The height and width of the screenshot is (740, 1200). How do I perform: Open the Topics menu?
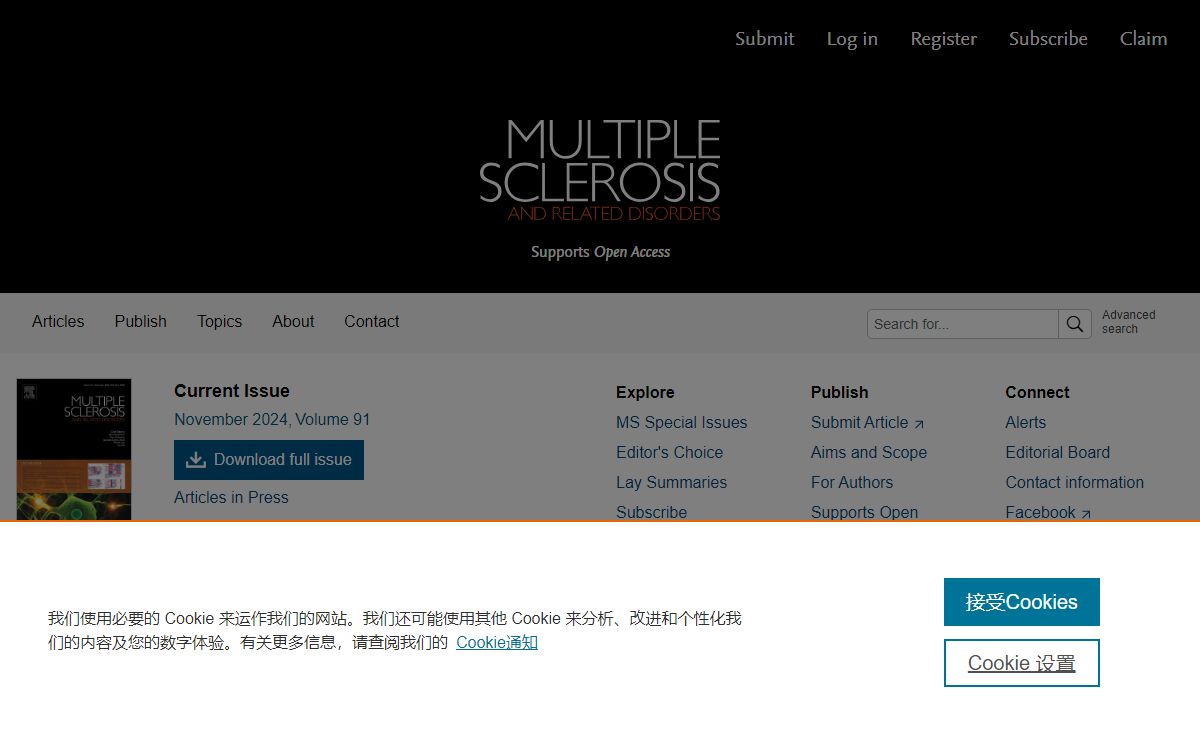(219, 322)
